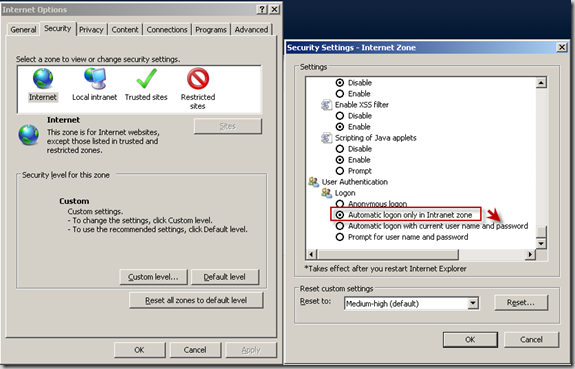The width and height of the screenshot is (575, 369).
Task: Open the Advanced tab
Action: pyautogui.click(x=251, y=30)
